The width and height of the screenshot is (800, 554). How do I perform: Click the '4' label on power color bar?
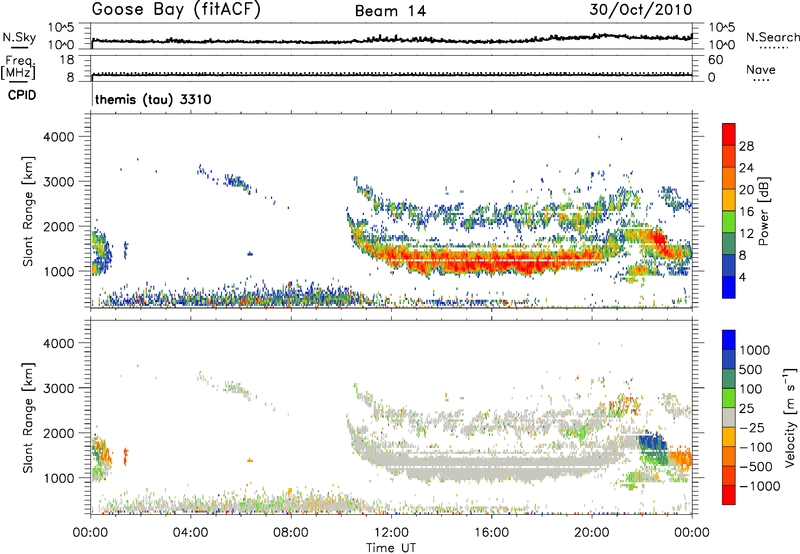pos(742,277)
